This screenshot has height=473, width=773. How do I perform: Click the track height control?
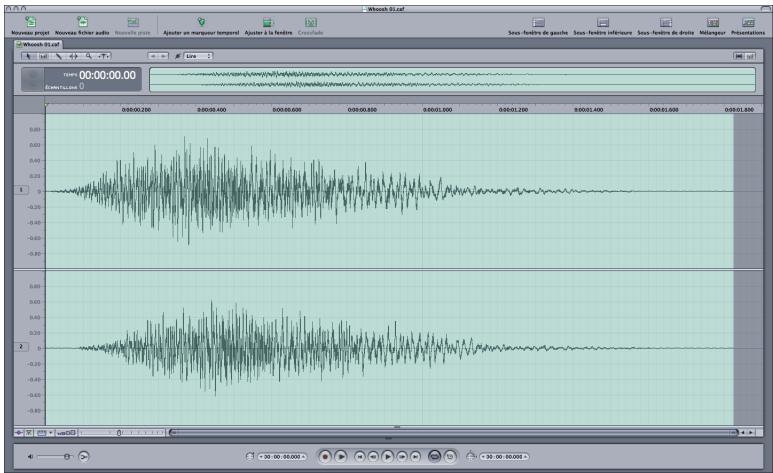coord(66,433)
